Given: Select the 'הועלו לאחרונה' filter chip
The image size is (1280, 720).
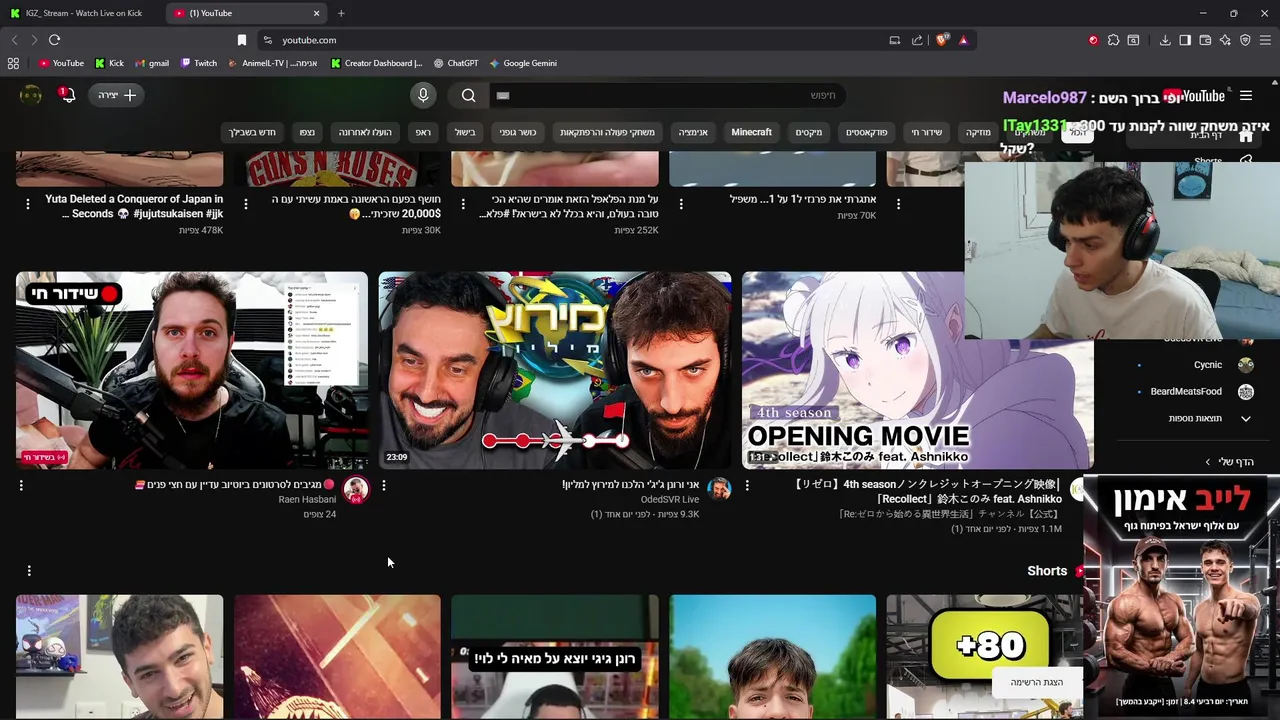Looking at the screenshot, I should (364, 132).
